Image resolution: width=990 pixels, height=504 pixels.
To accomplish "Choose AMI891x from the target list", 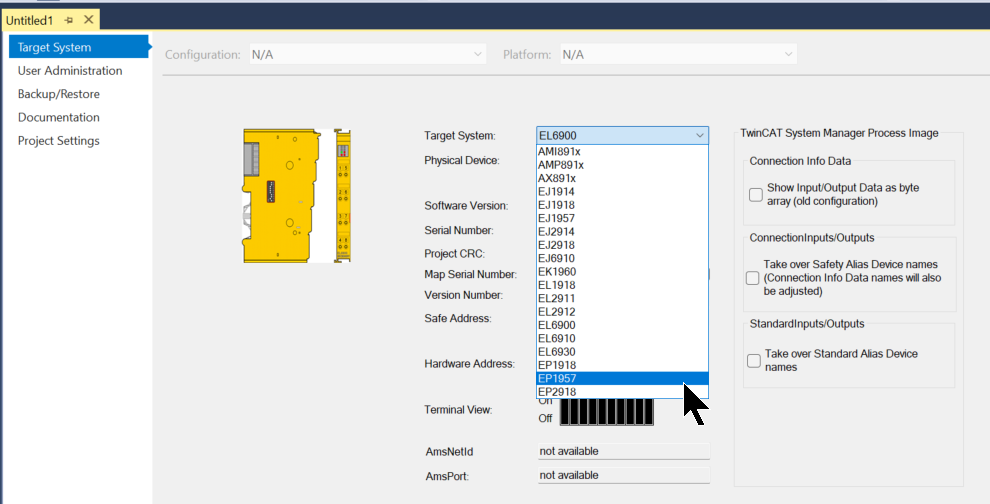I will [622, 152].
